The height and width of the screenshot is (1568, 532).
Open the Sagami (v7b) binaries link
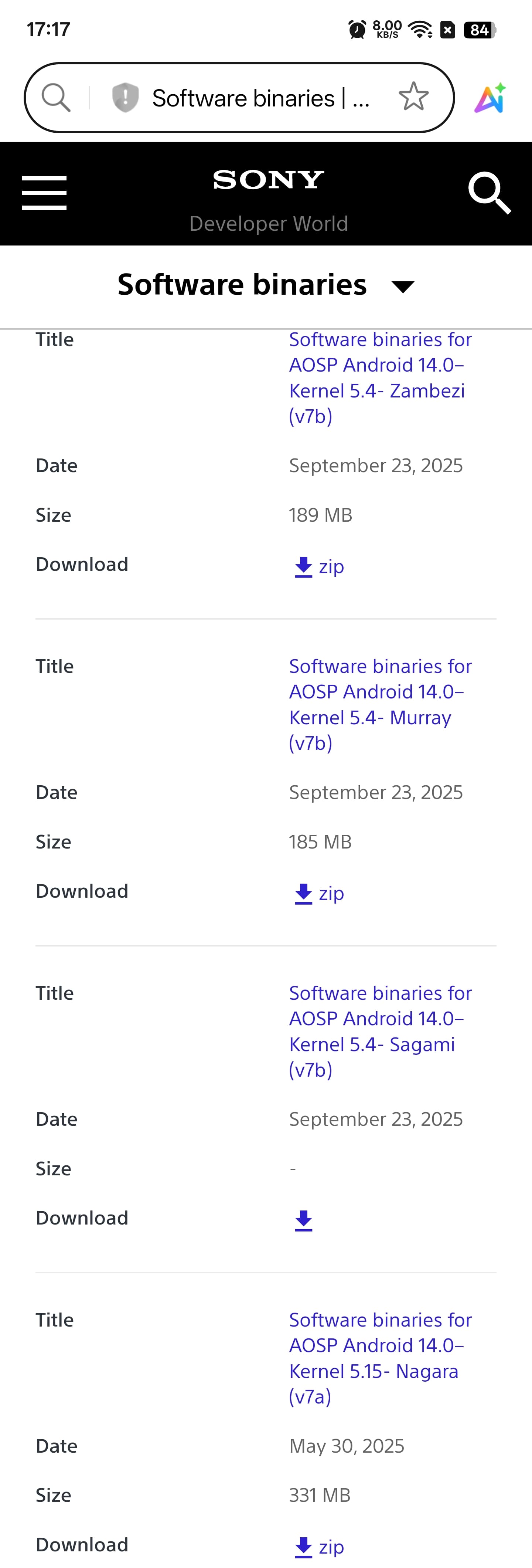coord(379,1031)
